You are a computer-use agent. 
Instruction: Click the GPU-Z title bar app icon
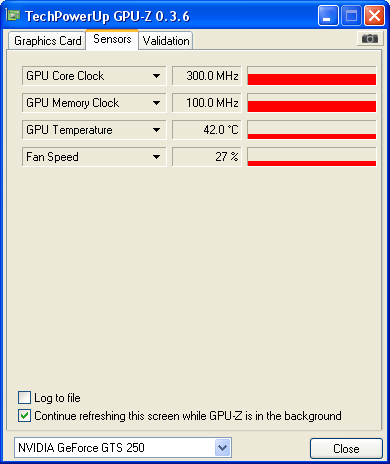point(13,15)
